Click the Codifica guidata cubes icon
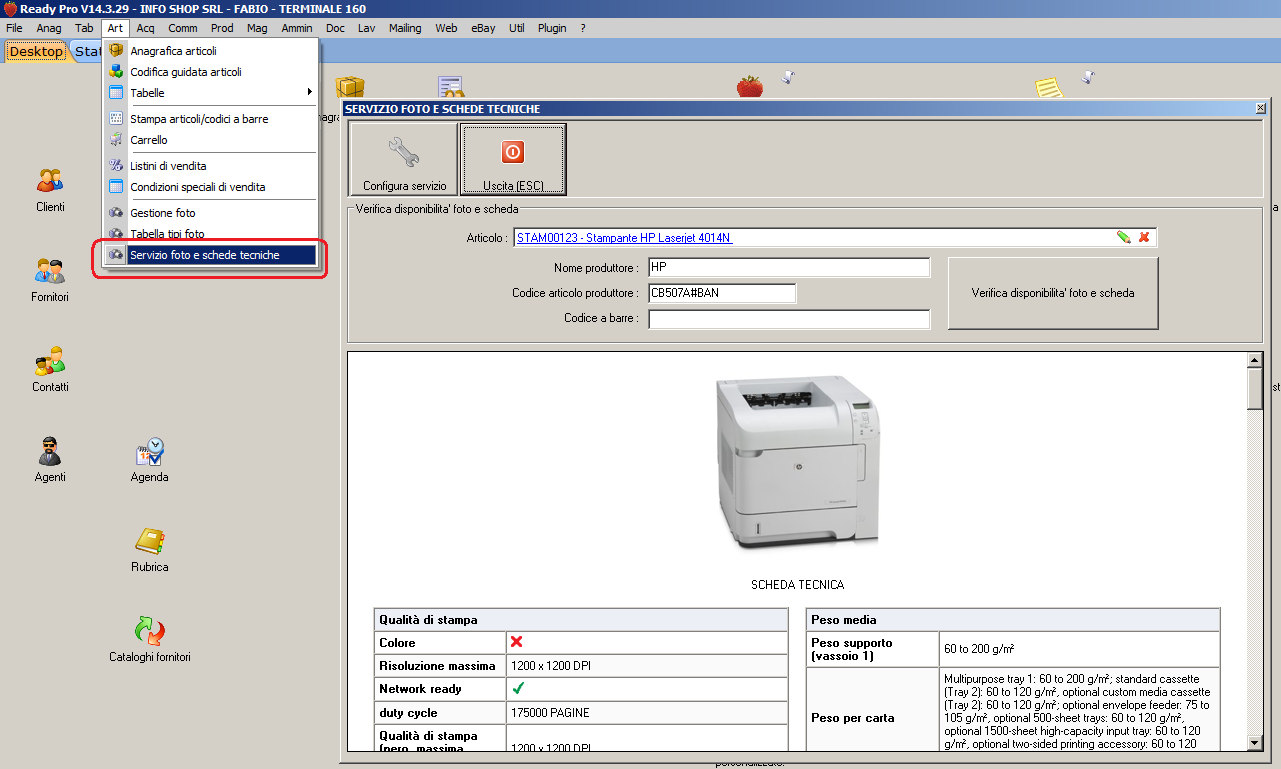Image resolution: width=1281 pixels, height=769 pixels. (x=116, y=72)
